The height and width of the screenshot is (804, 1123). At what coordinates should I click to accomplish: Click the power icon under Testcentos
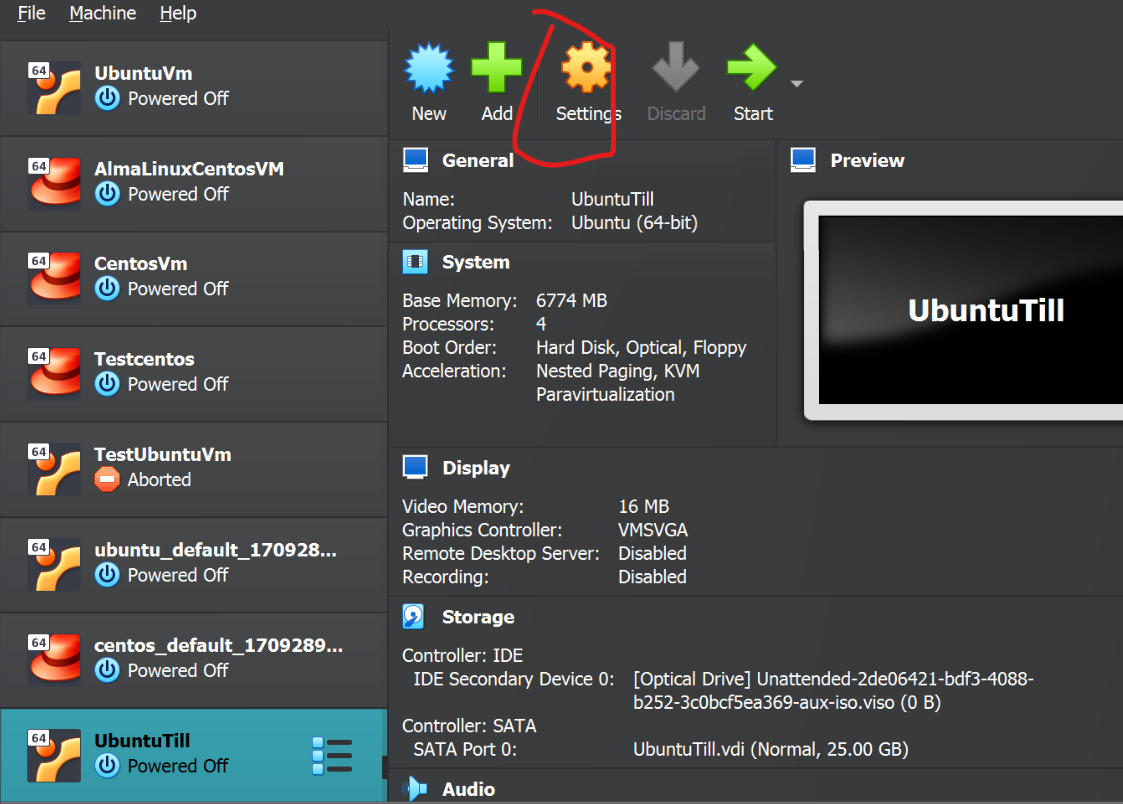[x=107, y=384]
